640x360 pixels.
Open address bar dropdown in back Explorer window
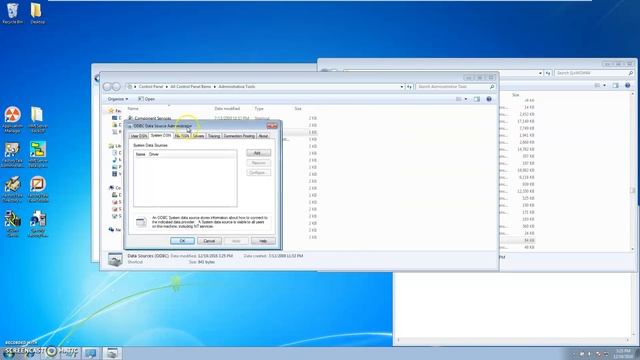pos(540,73)
